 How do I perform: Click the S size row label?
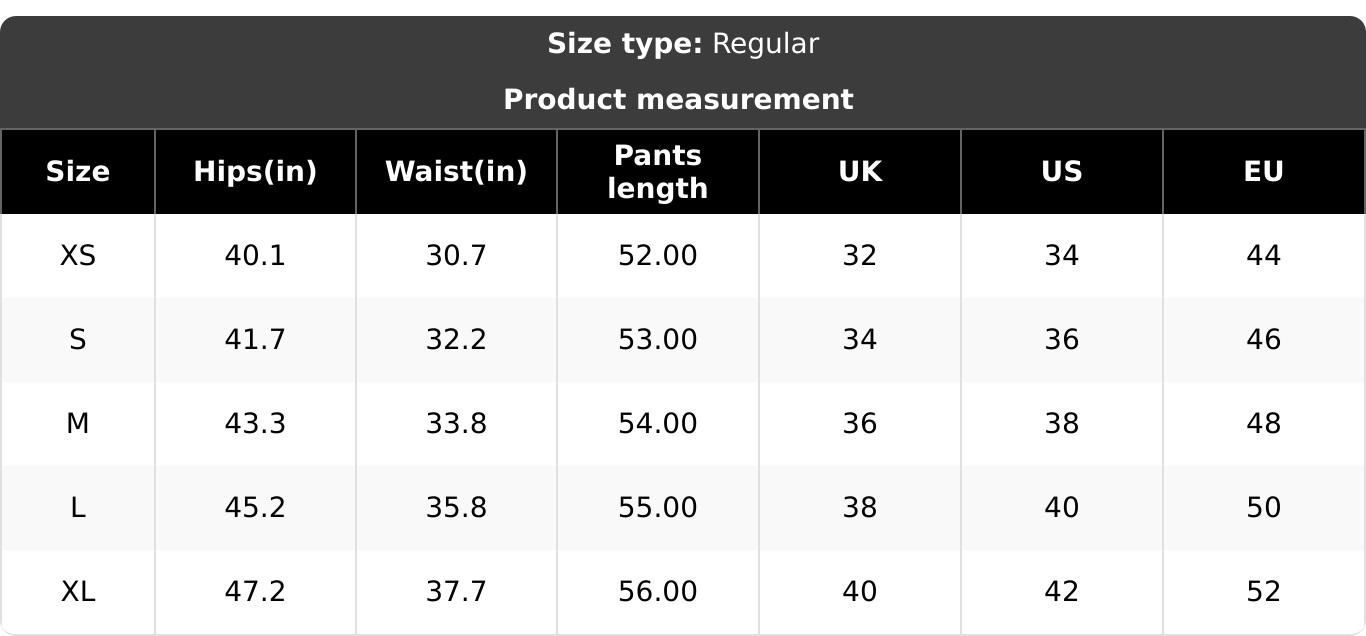(x=78, y=340)
